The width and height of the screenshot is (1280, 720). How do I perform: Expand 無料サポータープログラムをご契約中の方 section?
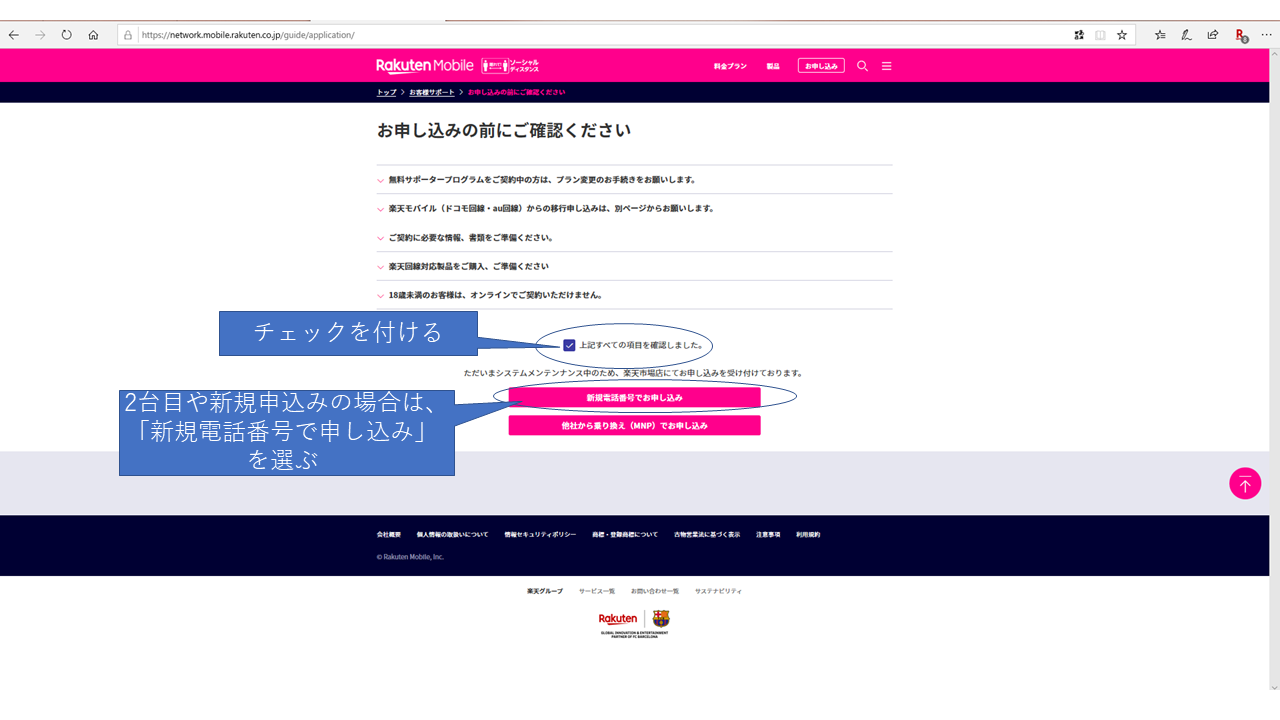(x=634, y=180)
